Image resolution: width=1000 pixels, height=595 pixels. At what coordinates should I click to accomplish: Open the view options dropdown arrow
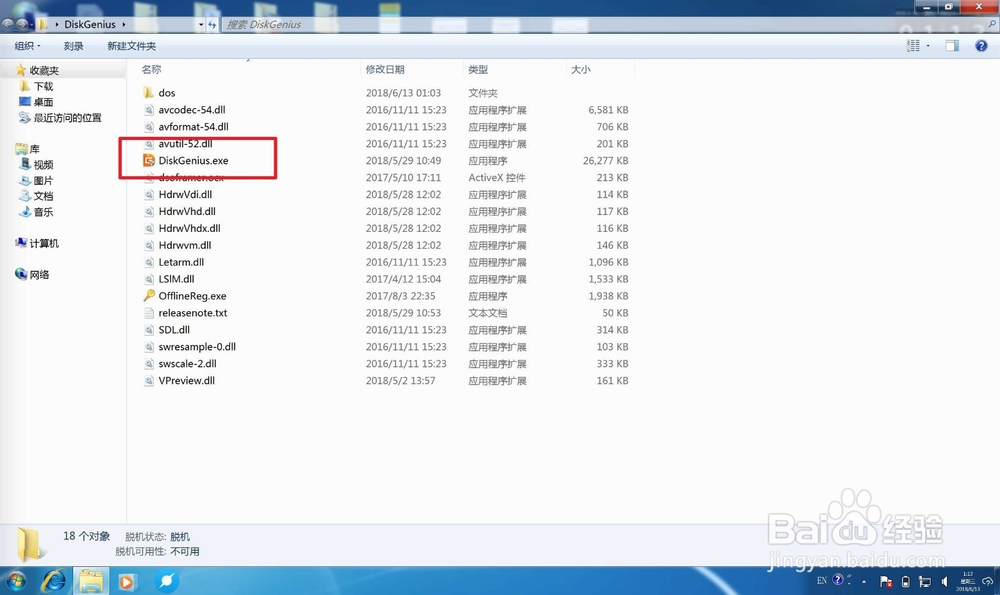click(x=928, y=46)
